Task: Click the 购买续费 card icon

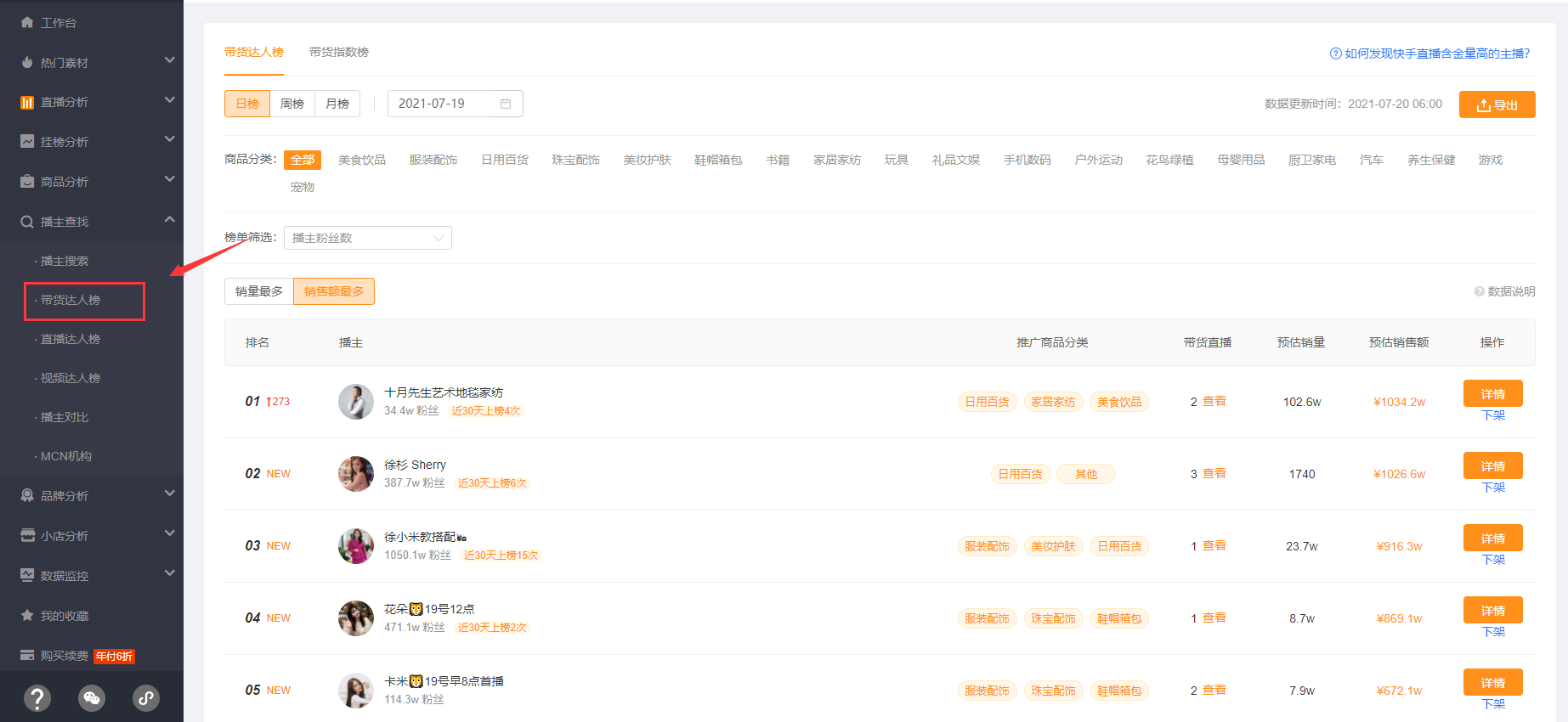Action: coord(27,655)
